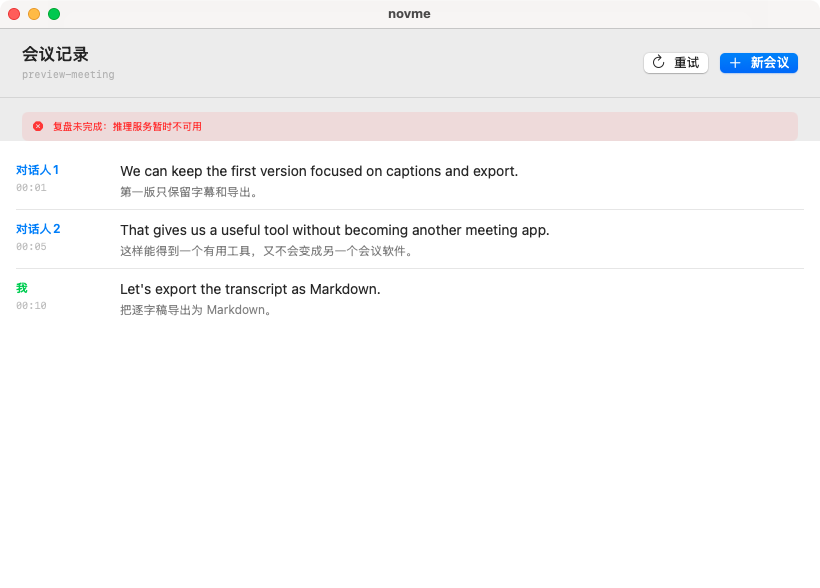The width and height of the screenshot is (820, 588).
Task: Click timestamp 00:01
Action: (31, 187)
